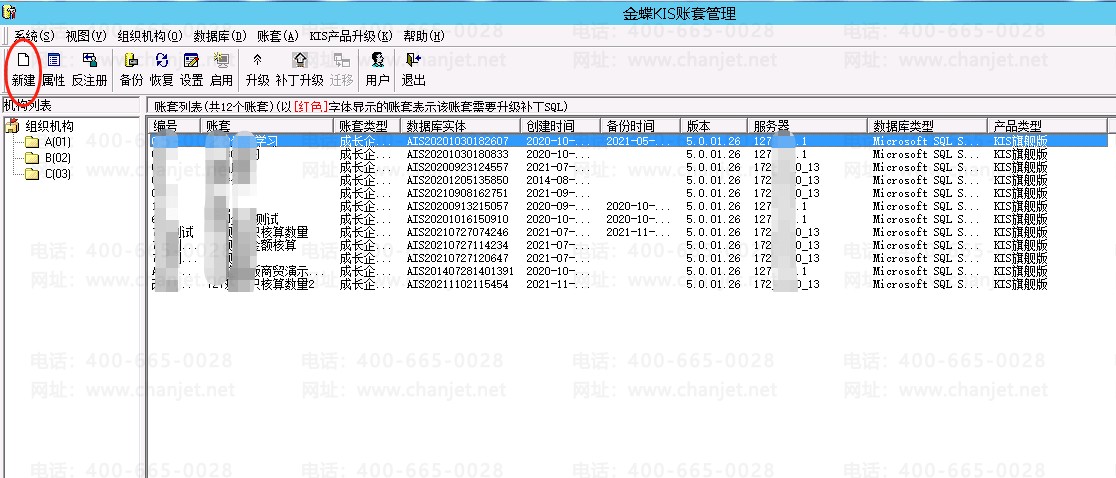
Task: Click the 新建 (New) toolbar icon
Action: tap(23, 70)
